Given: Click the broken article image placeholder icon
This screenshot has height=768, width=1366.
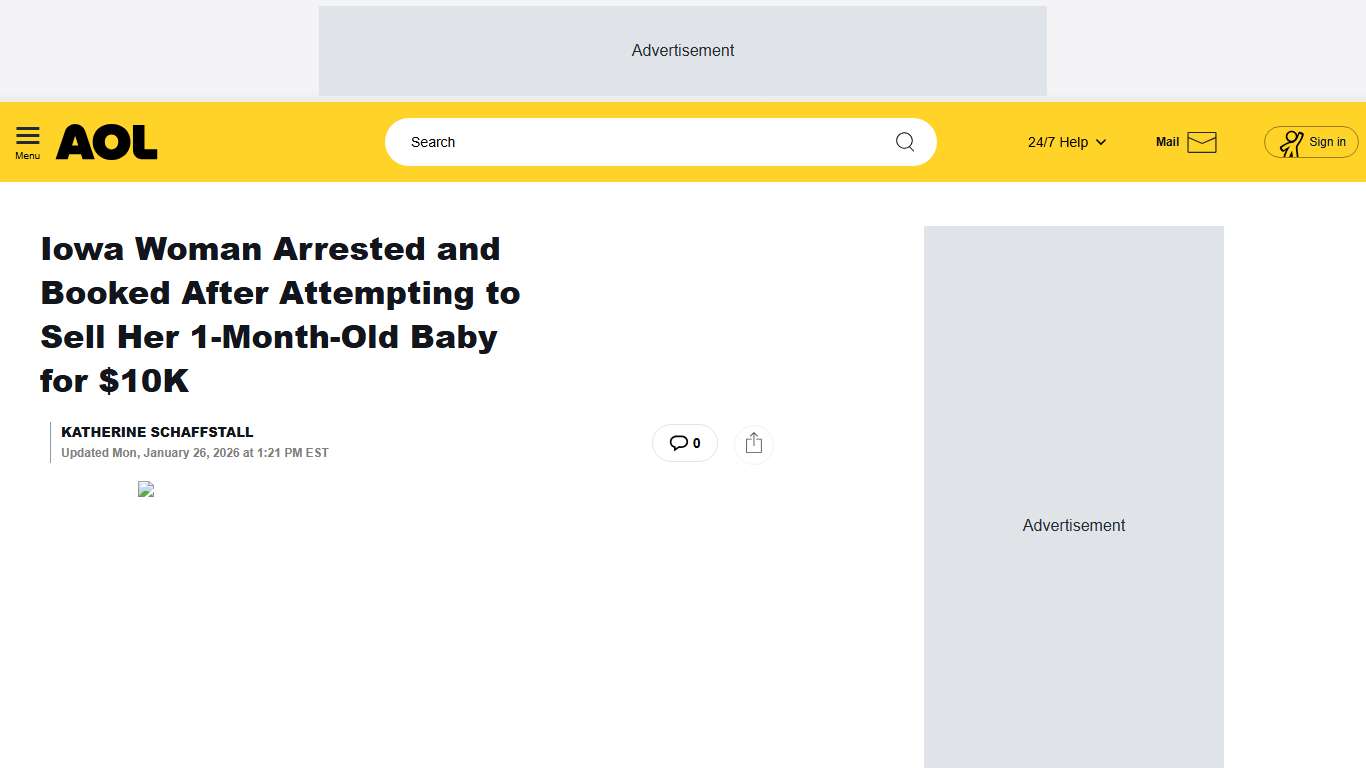Looking at the screenshot, I should tap(146, 489).
